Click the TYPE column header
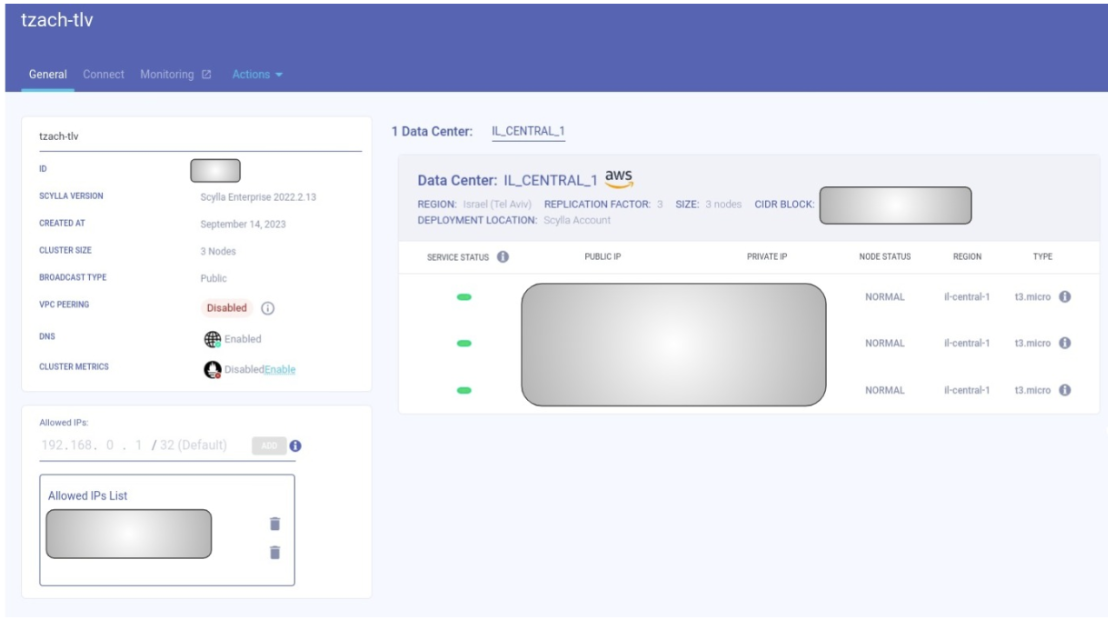Image resolution: width=1108 pixels, height=636 pixels. pos(1042,257)
